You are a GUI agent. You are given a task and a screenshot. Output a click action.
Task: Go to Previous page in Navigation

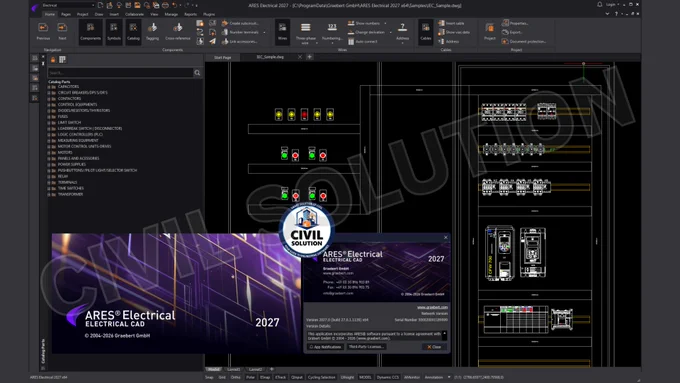click(x=43, y=32)
